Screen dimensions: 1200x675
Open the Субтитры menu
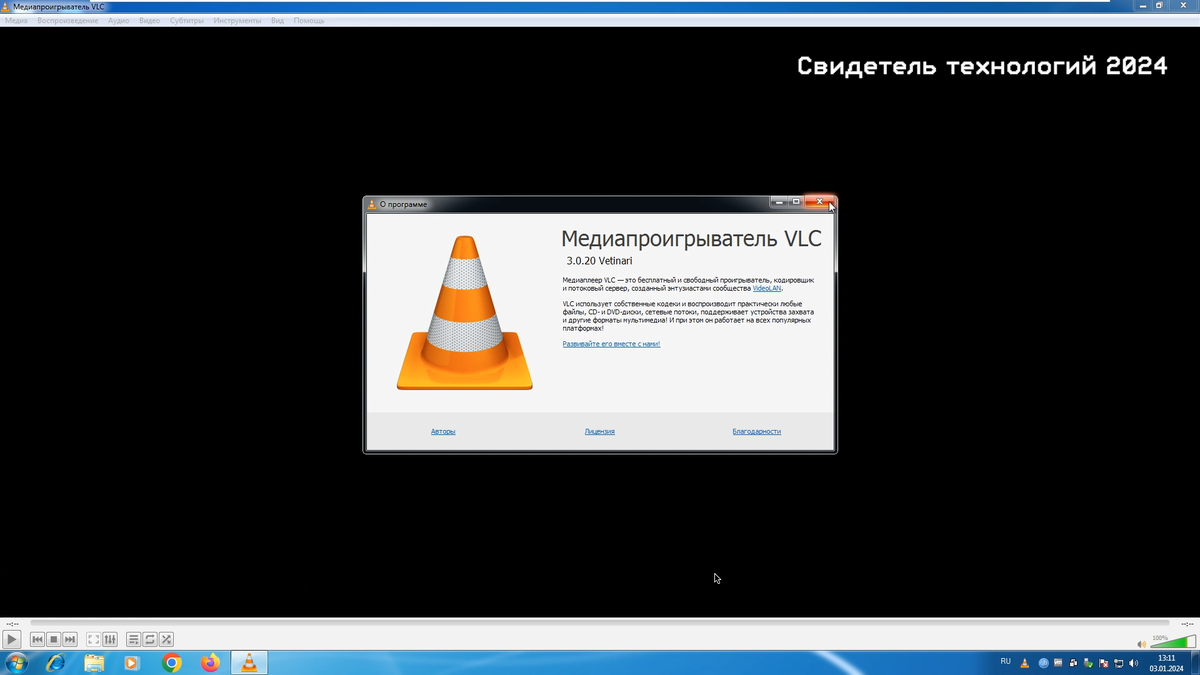187,20
